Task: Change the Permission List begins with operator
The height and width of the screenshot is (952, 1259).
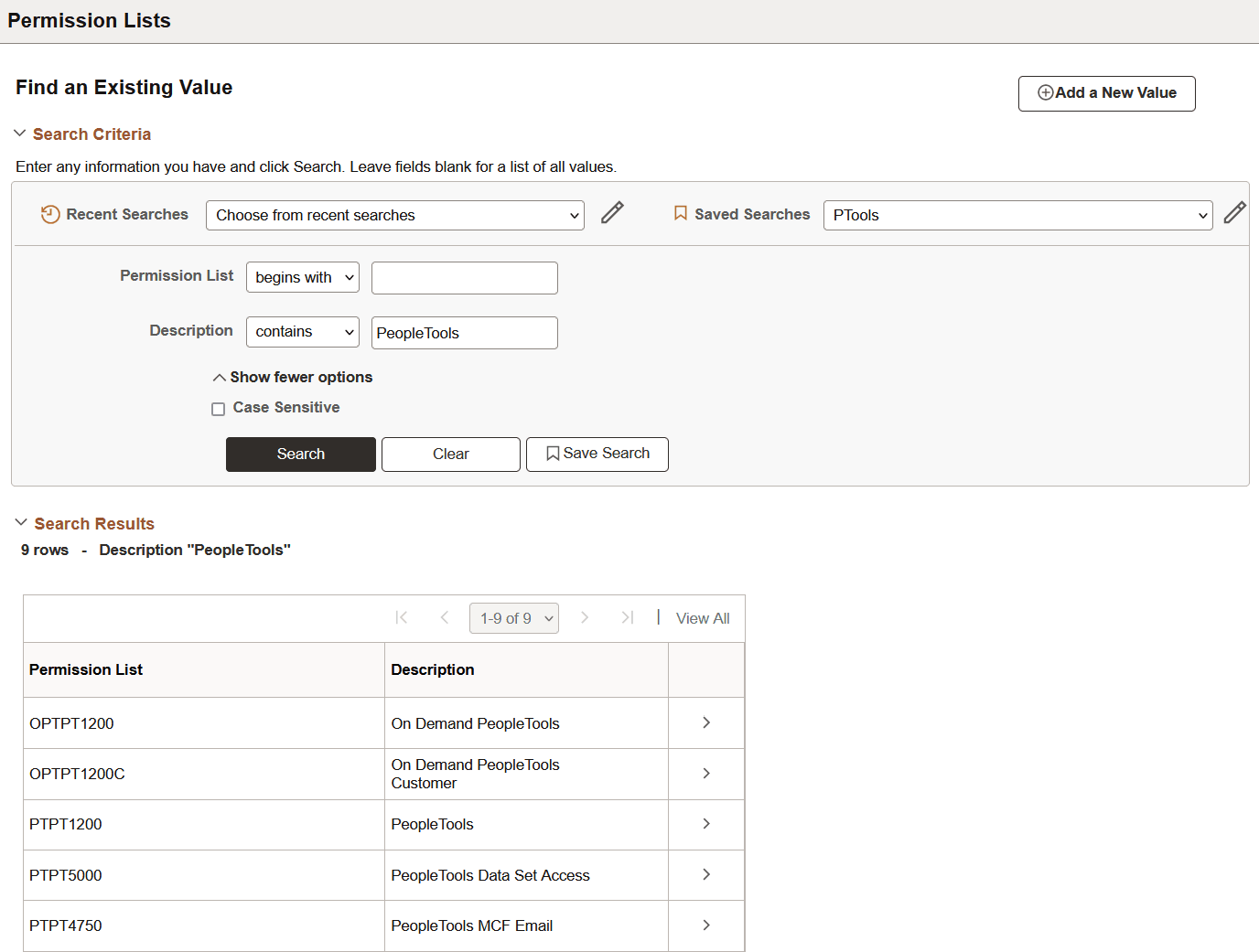Action: (x=302, y=277)
